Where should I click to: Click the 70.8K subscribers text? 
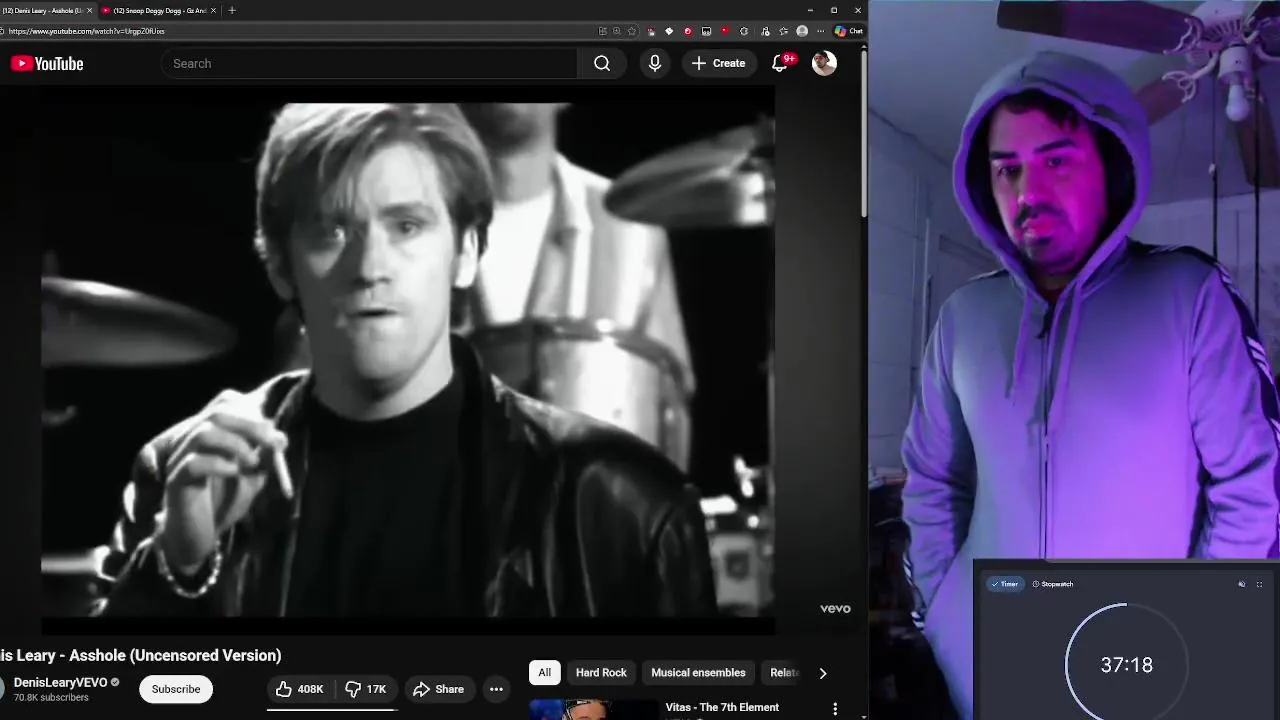tap(51, 698)
